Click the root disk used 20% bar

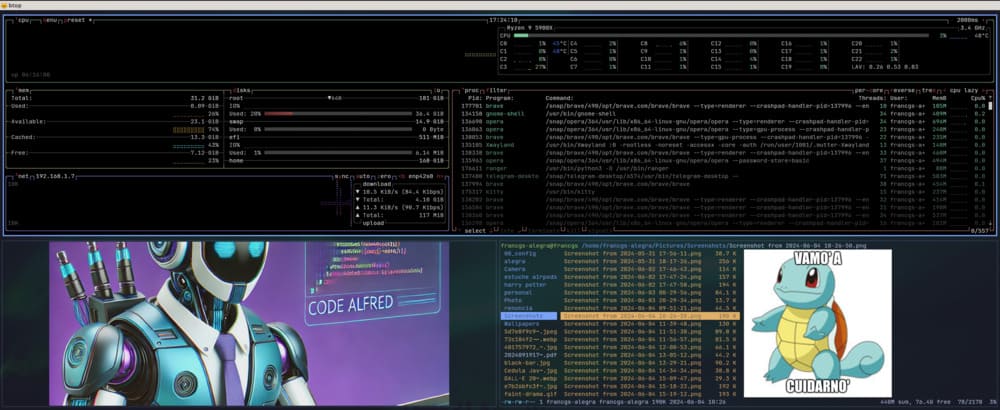(337, 113)
